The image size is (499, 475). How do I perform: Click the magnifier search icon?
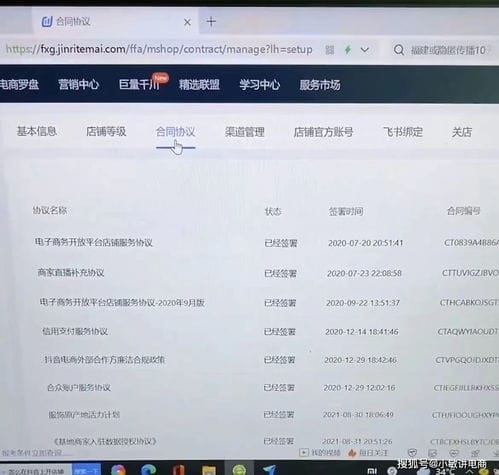pos(399,50)
